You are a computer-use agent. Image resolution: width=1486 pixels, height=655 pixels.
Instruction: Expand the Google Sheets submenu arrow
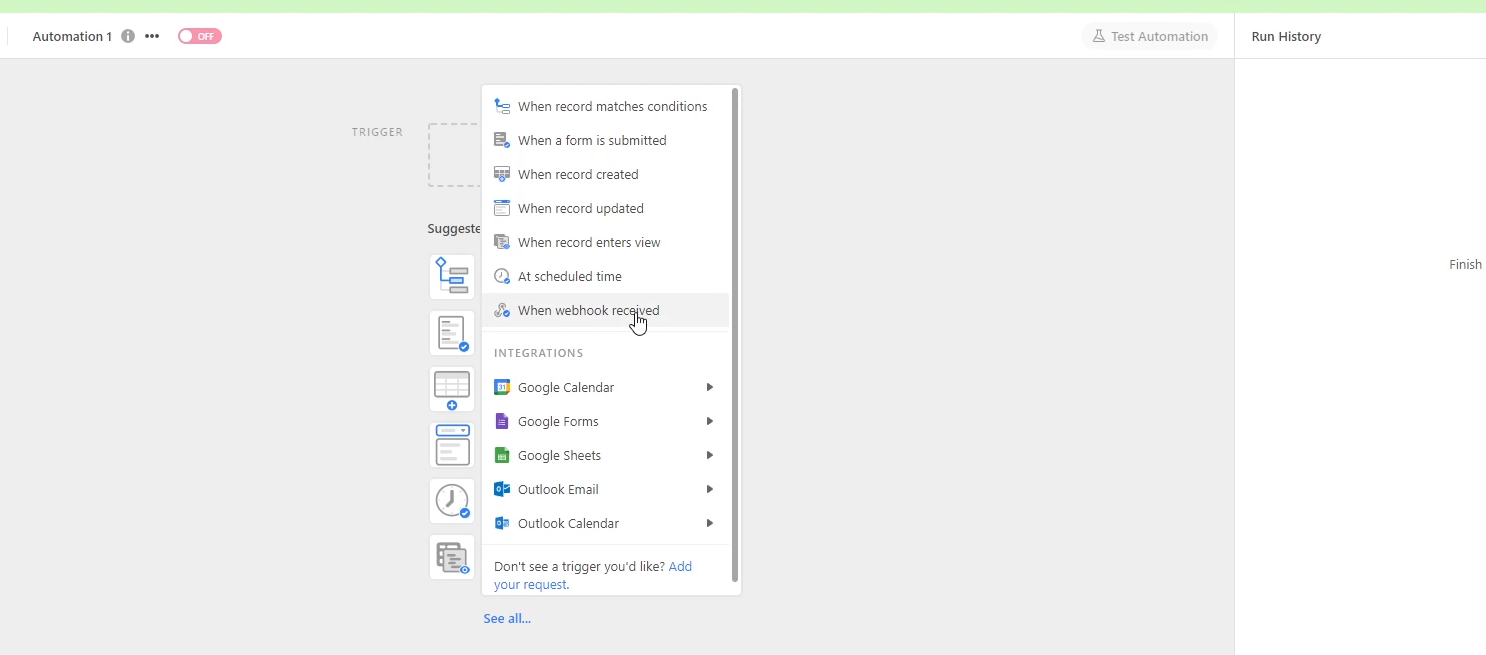click(709, 455)
